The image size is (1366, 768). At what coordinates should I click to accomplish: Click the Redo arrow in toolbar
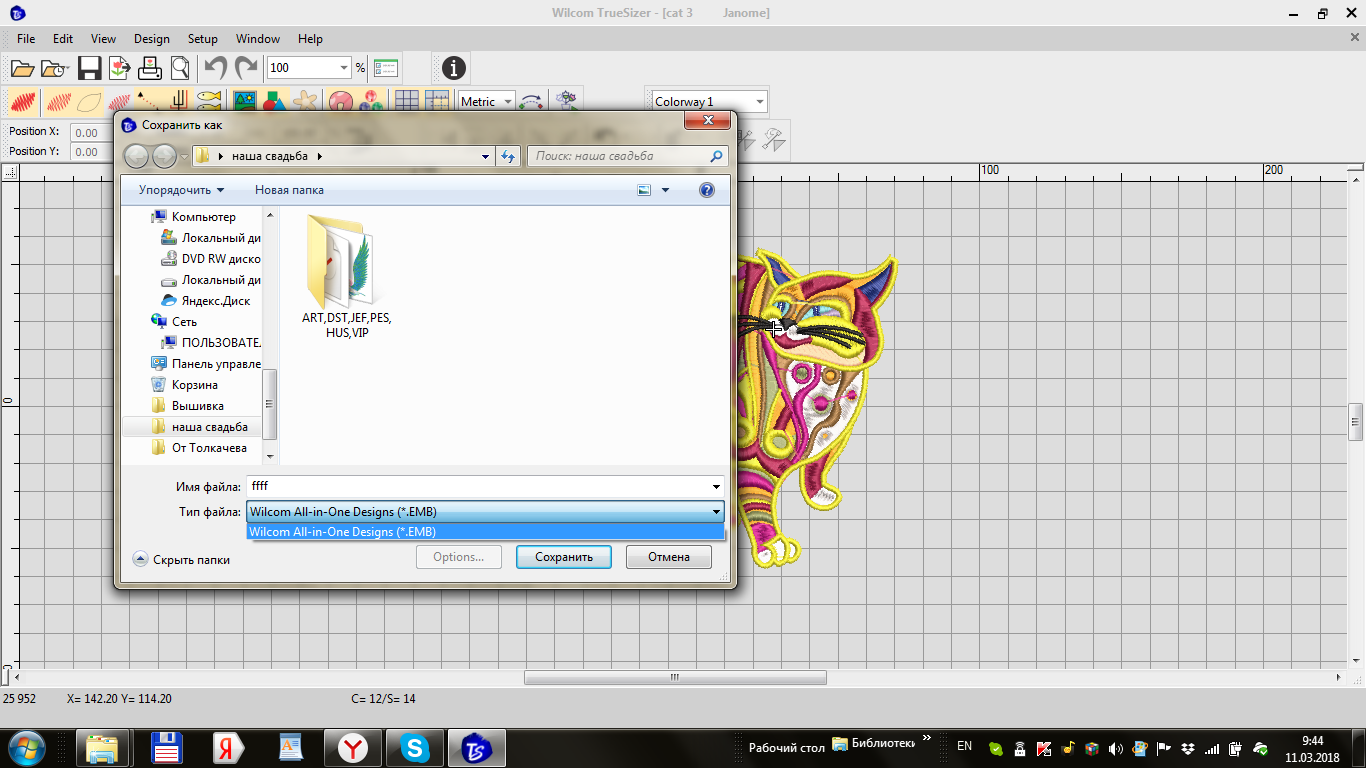[245, 68]
